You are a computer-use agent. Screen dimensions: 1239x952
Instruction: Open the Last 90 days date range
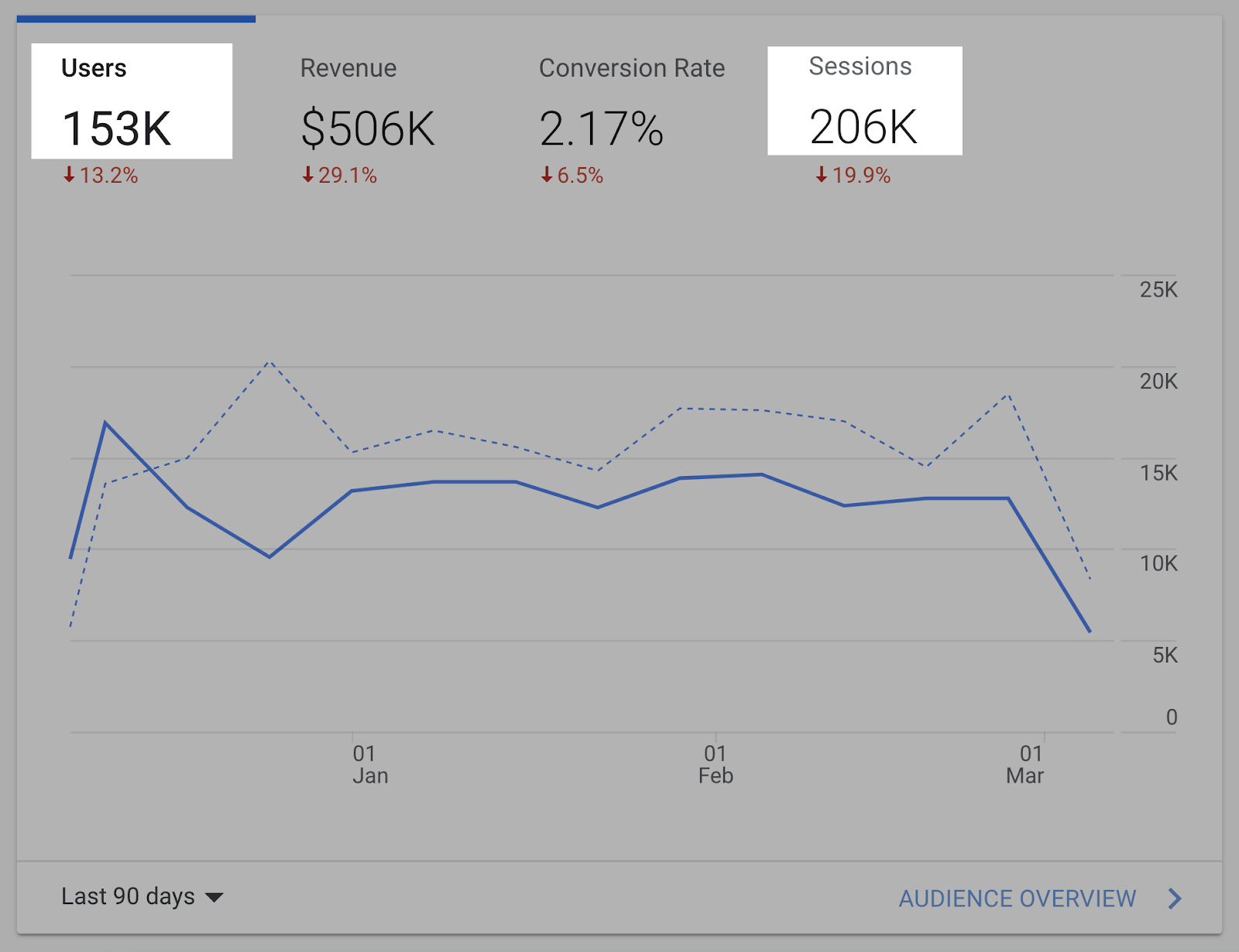pyautogui.click(x=129, y=896)
